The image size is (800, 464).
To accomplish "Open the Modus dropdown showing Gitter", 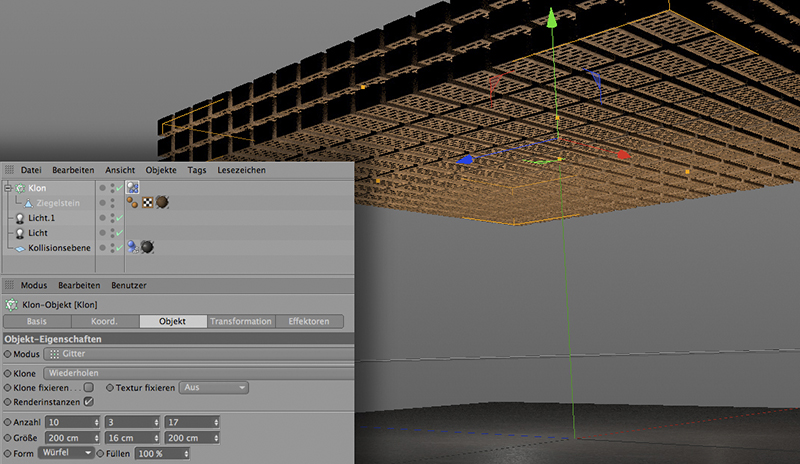I will pos(200,354).
